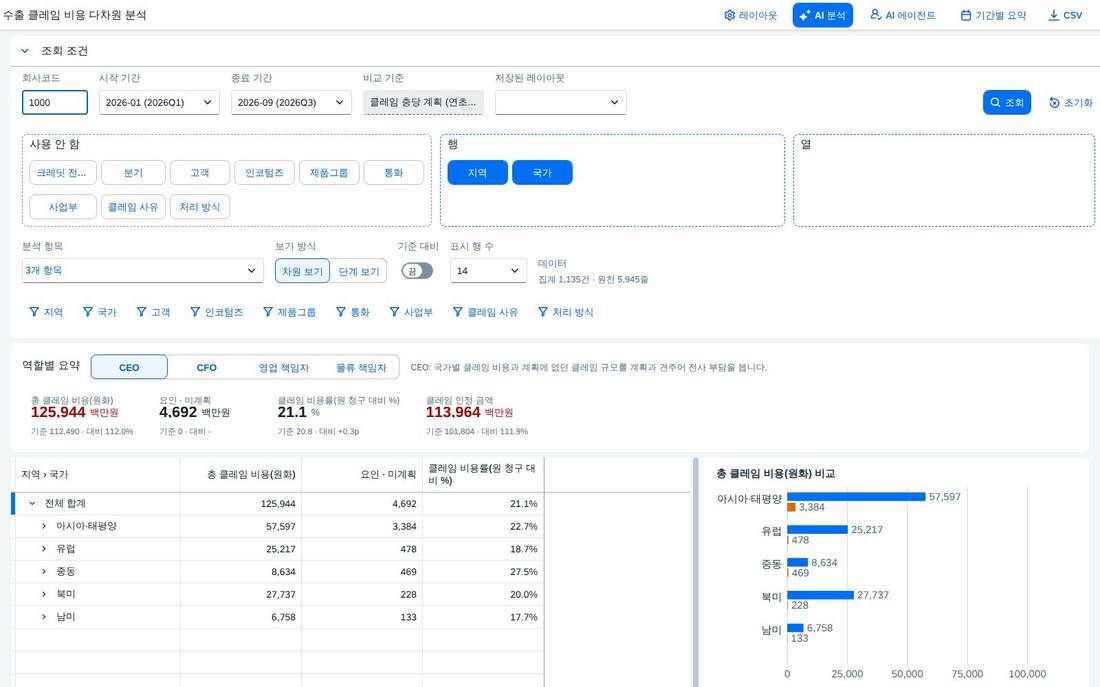This screenshot has height=687, width=1100.
Task: Collapse the 전체 합계 row
Action: coord(32,504)
